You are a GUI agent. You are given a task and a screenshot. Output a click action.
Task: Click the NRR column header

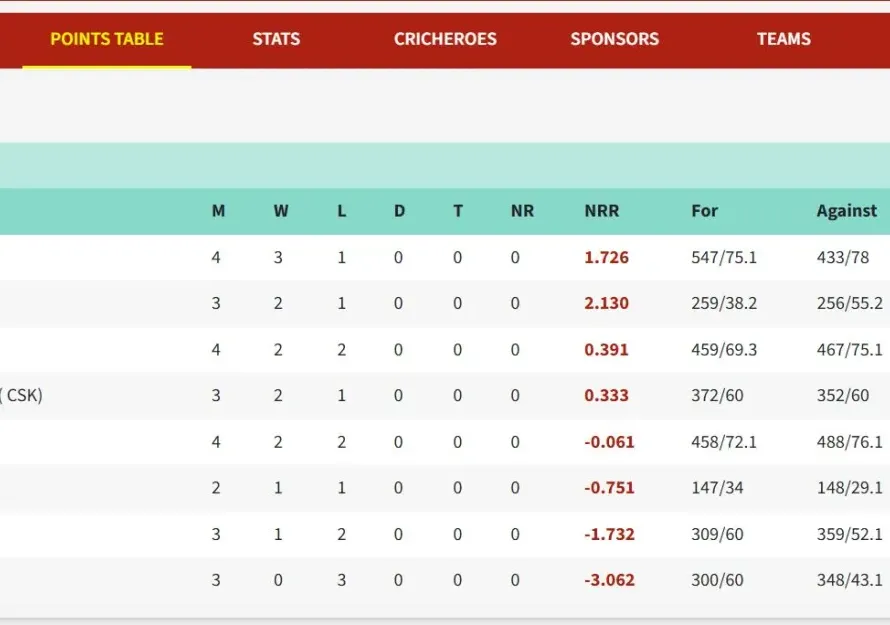pos(602,211)
